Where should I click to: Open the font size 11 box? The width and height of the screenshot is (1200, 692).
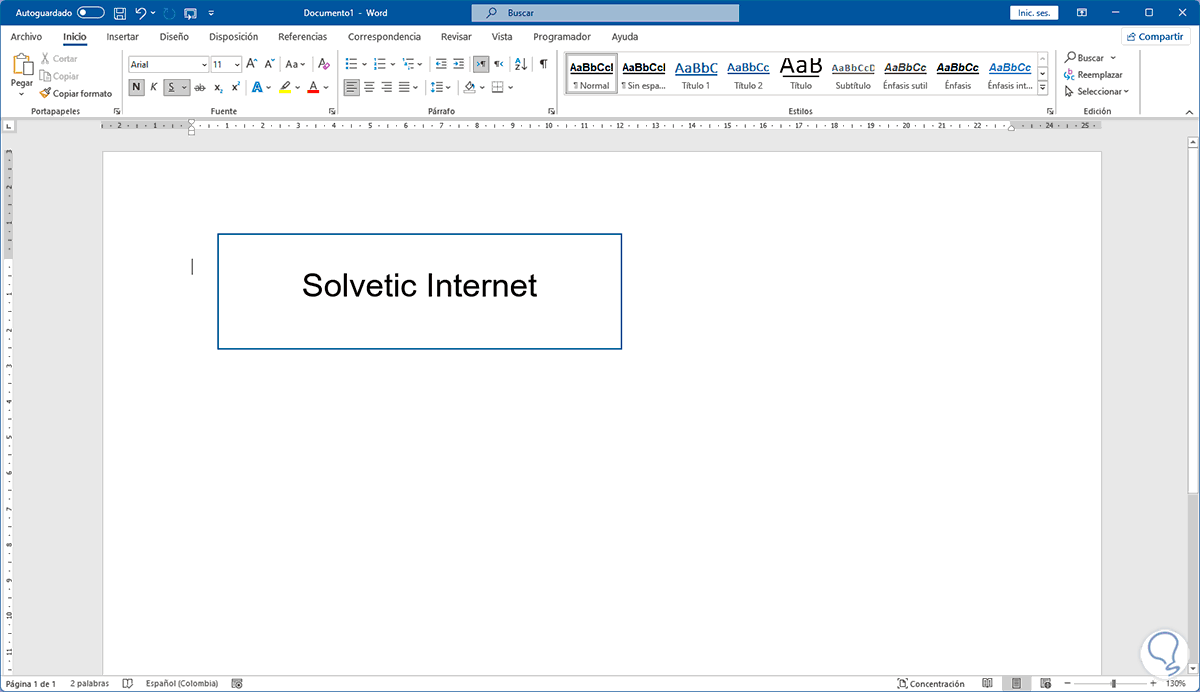[226, 64]
